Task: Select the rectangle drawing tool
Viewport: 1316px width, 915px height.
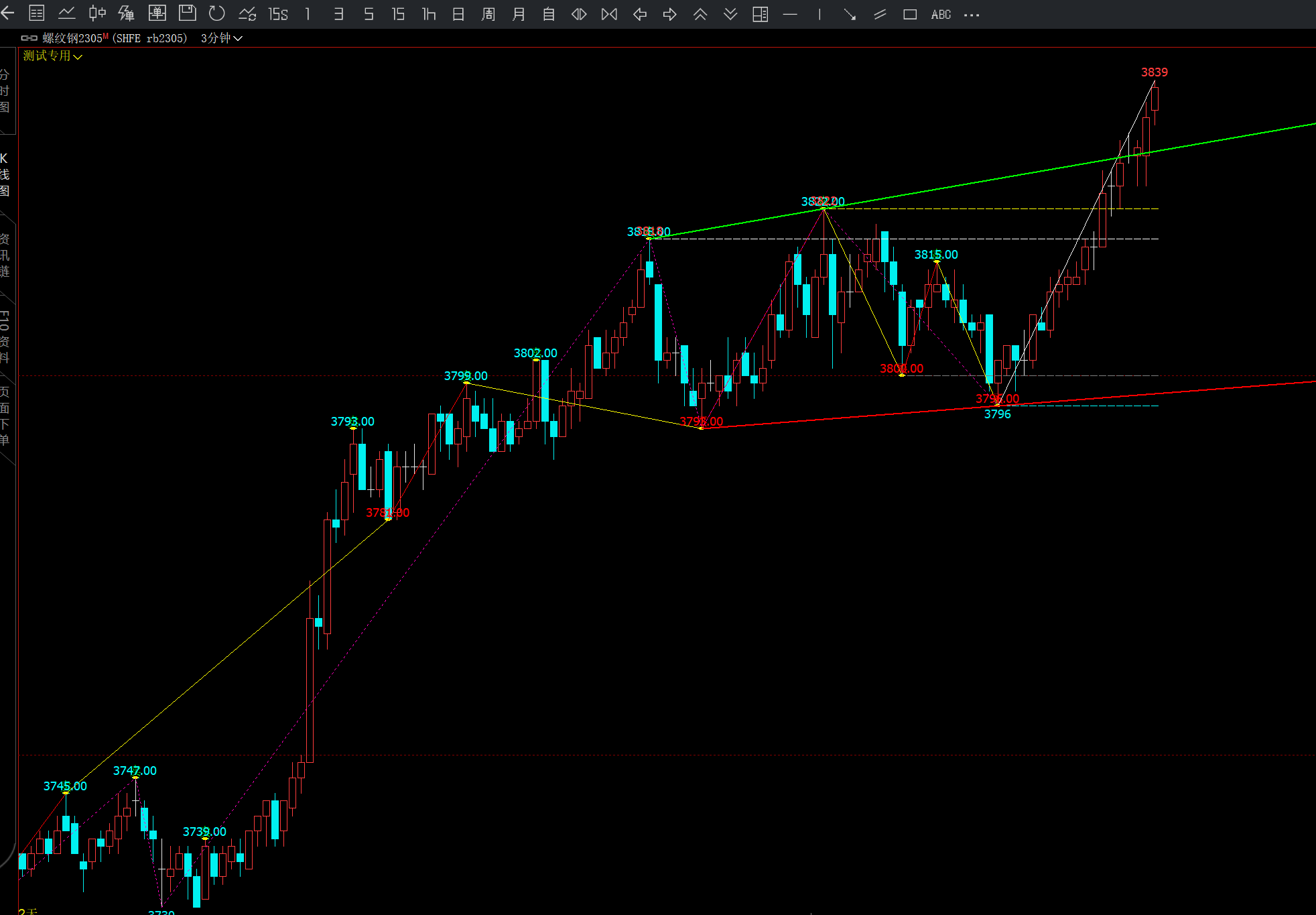Action: click(x=910, y=14)
